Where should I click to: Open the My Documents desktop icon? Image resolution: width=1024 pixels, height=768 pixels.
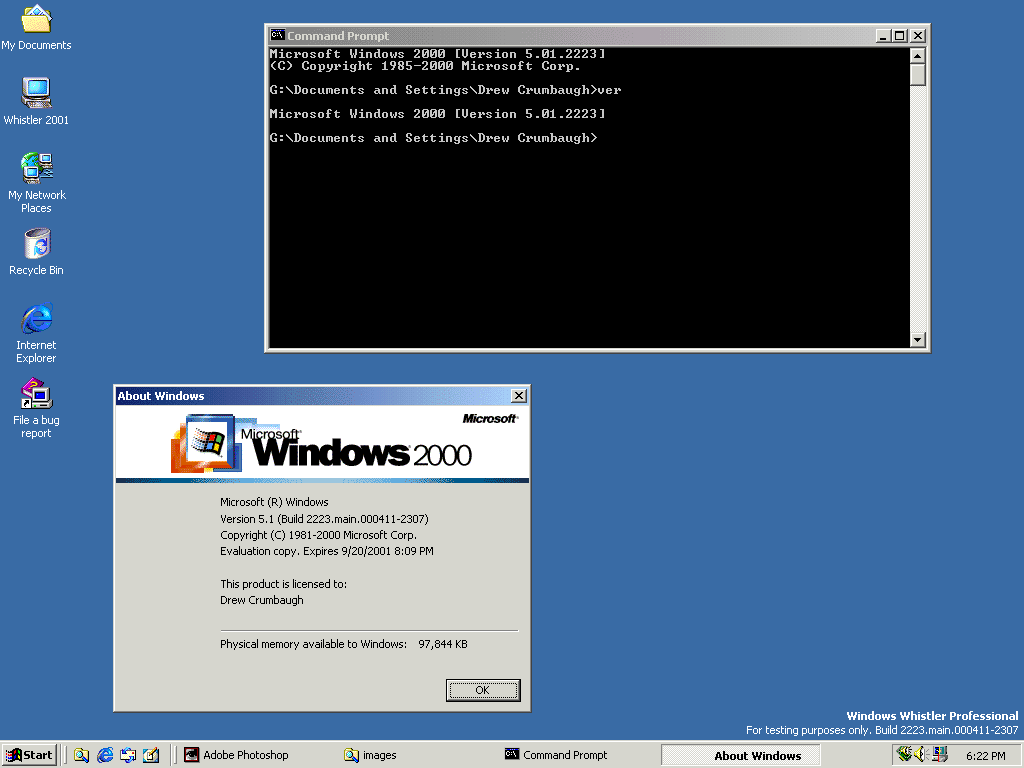tap(37, 27)
